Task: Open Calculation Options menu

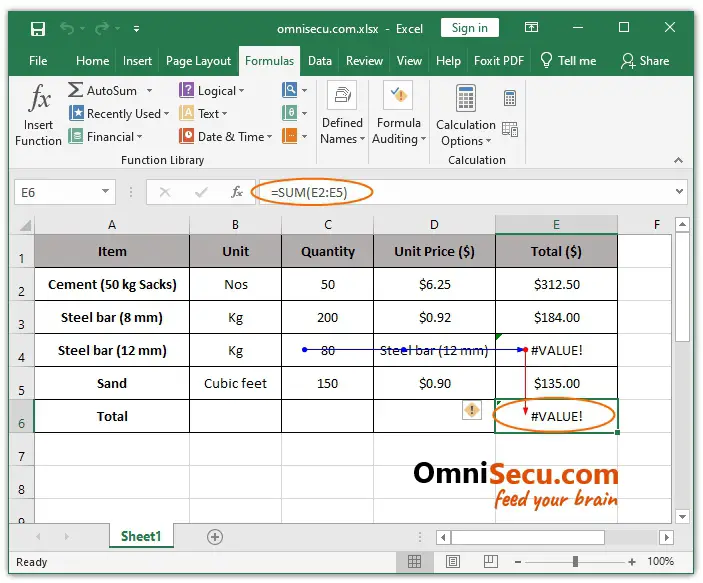Action: pos(466,116)
